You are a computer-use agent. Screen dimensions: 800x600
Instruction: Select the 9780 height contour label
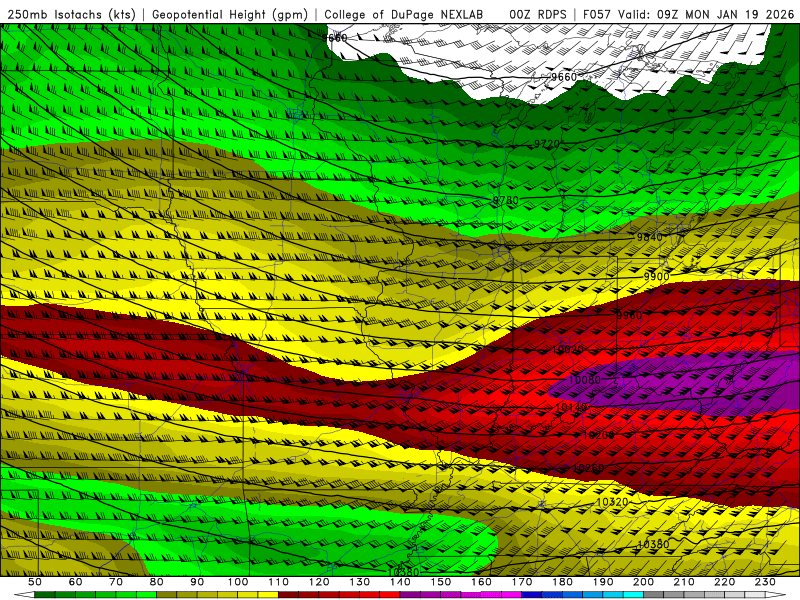click(x=506, y=201)
